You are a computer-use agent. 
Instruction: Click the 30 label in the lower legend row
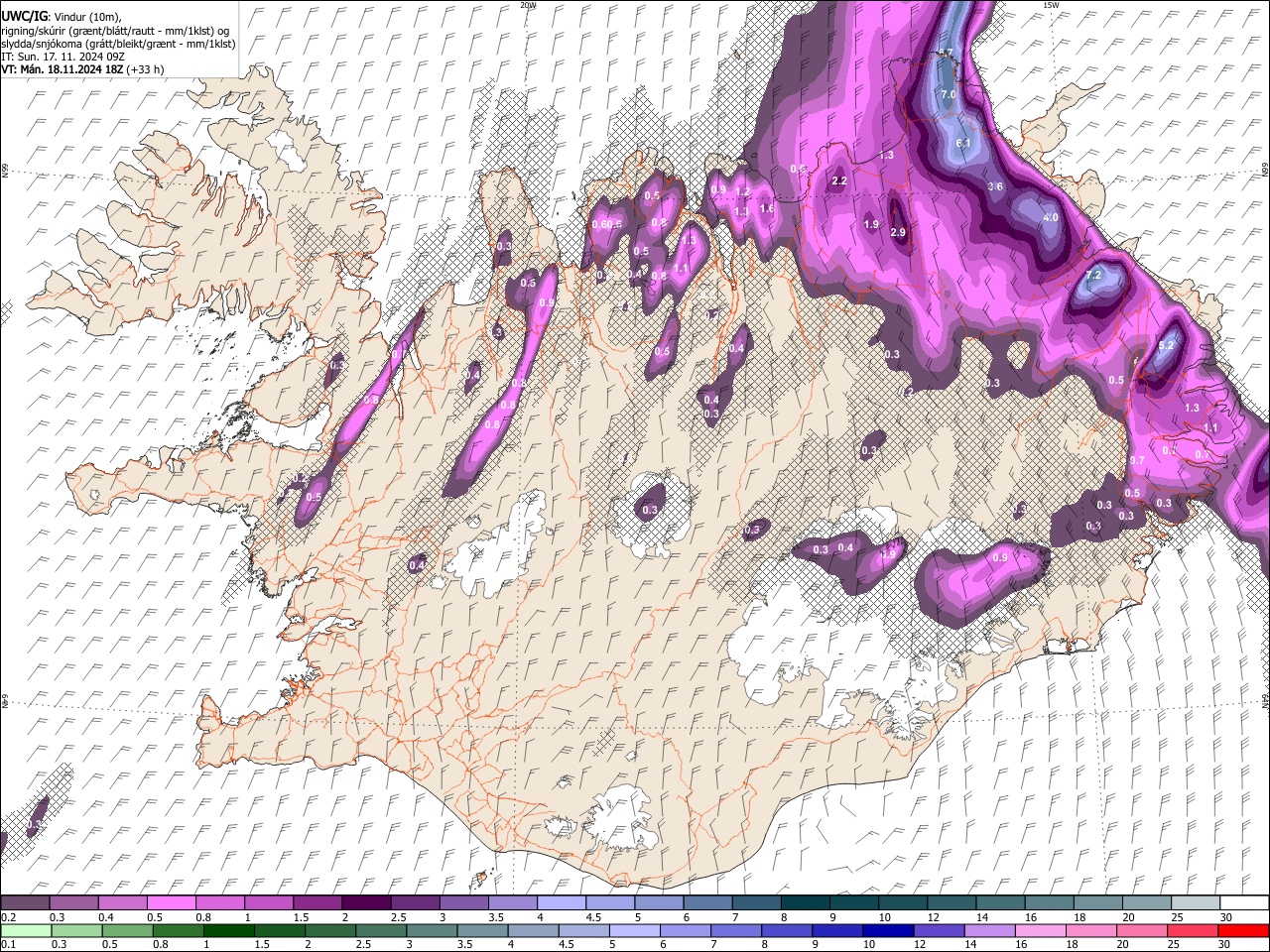1224,944
